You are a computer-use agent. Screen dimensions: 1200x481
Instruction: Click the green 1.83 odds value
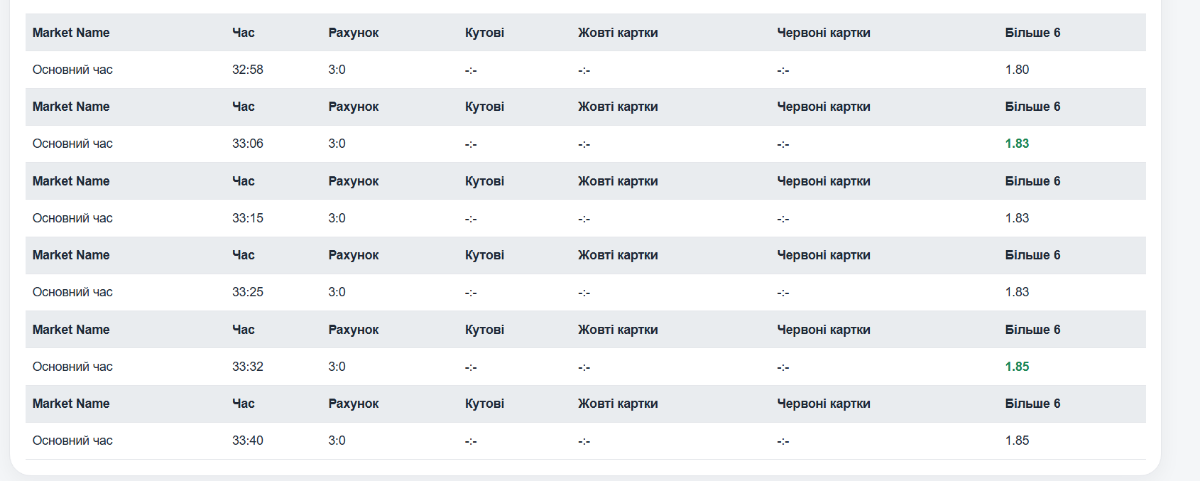point(1017,144)
